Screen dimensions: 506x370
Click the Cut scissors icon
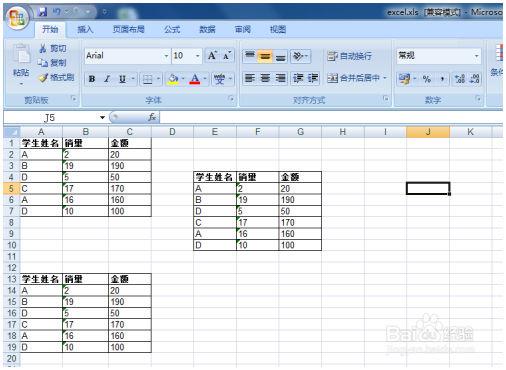click(x=43, y=48)
